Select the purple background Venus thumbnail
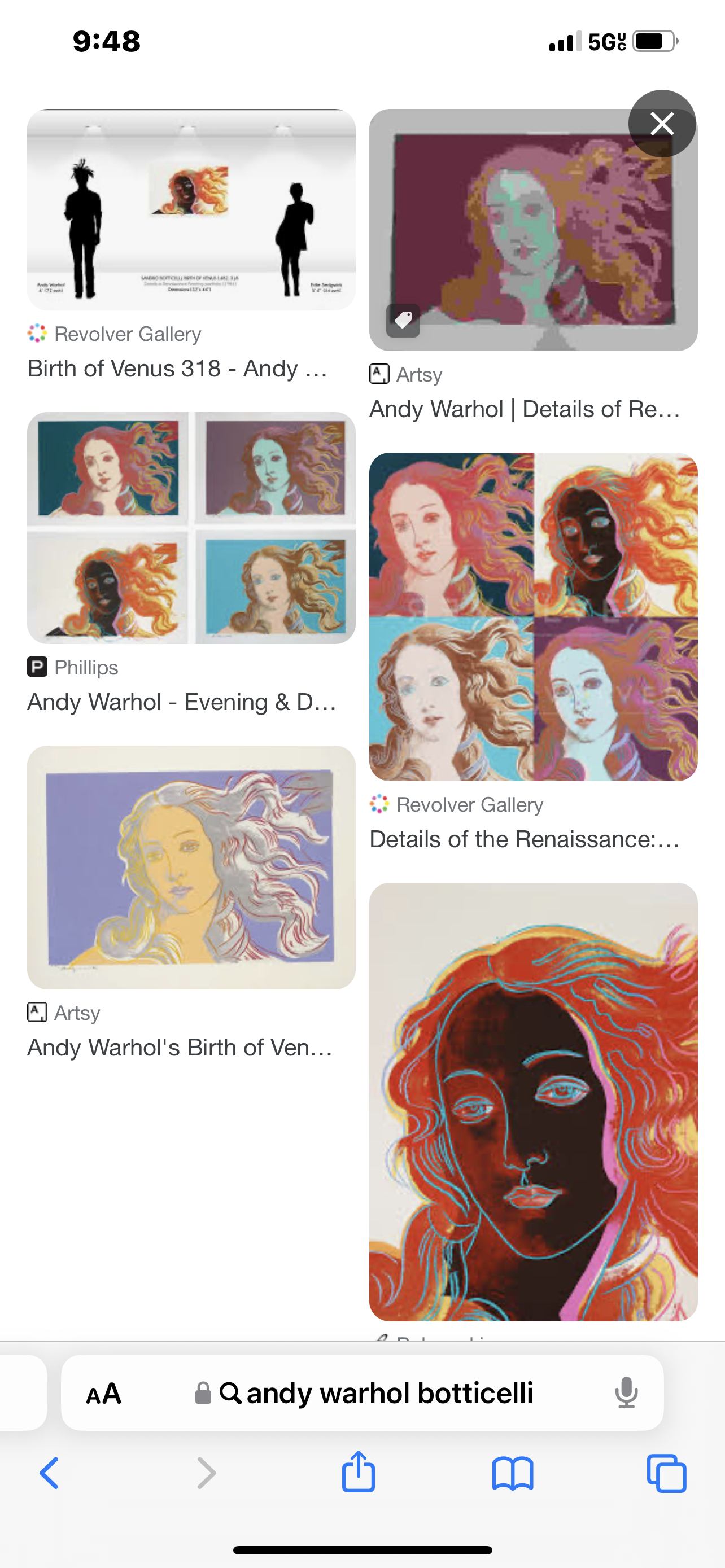This screenshot has height=1568, width=725. click(533, 230)
